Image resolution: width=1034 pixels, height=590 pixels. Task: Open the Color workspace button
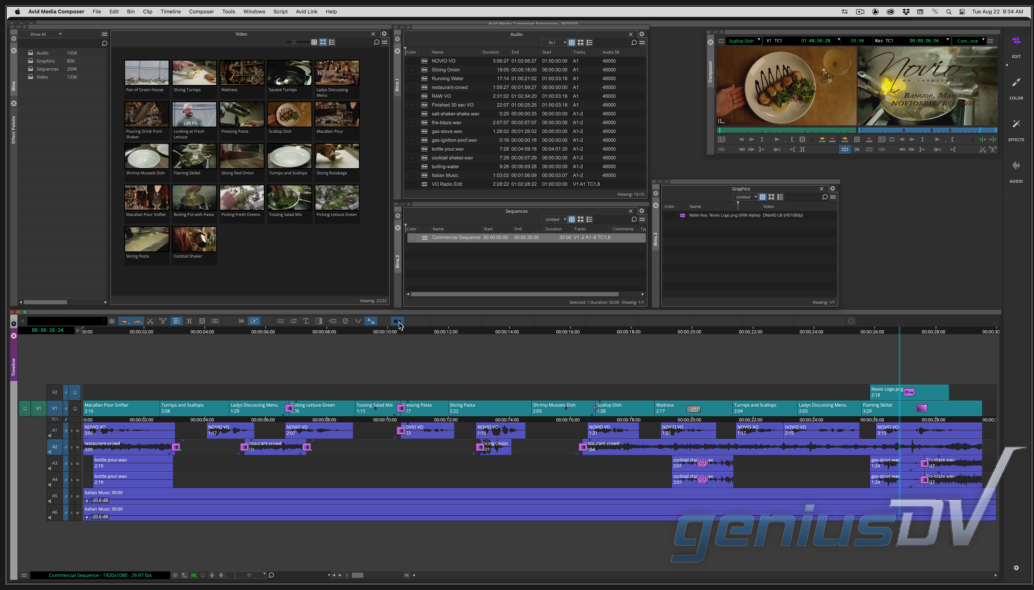tap(1016, 86)
